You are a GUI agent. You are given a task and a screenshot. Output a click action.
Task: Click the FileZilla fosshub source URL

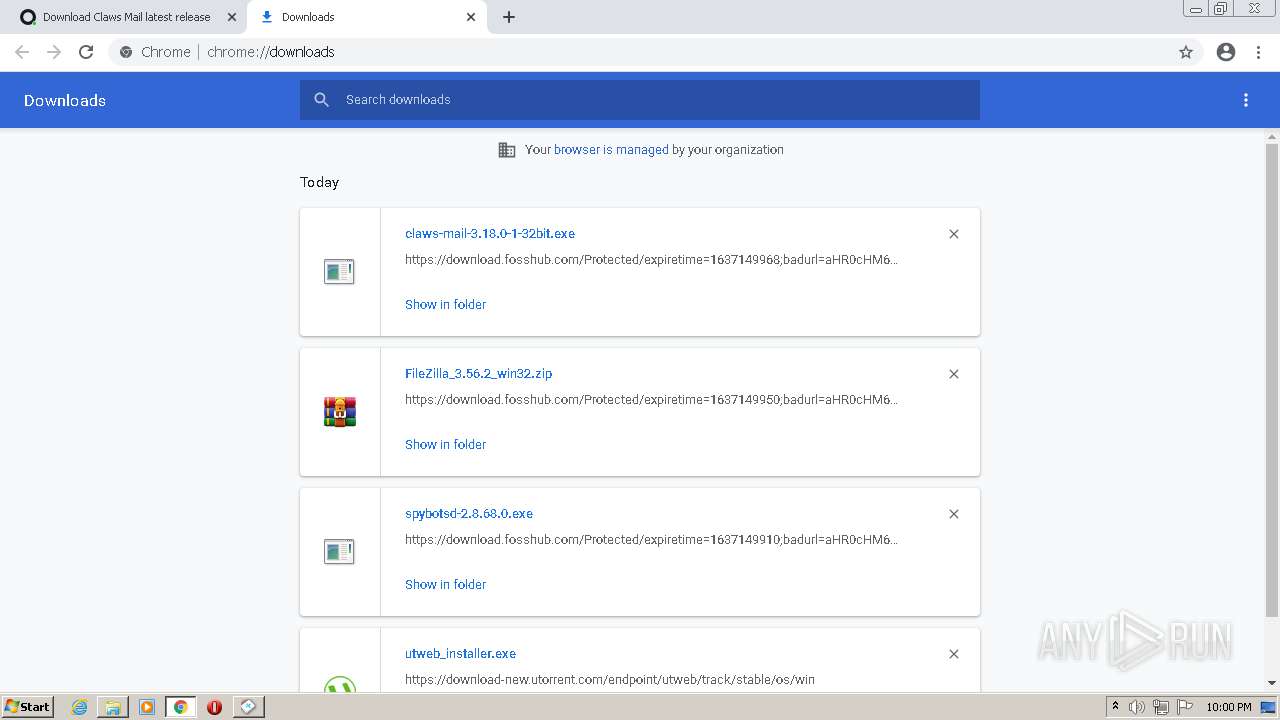click(651, 400)
